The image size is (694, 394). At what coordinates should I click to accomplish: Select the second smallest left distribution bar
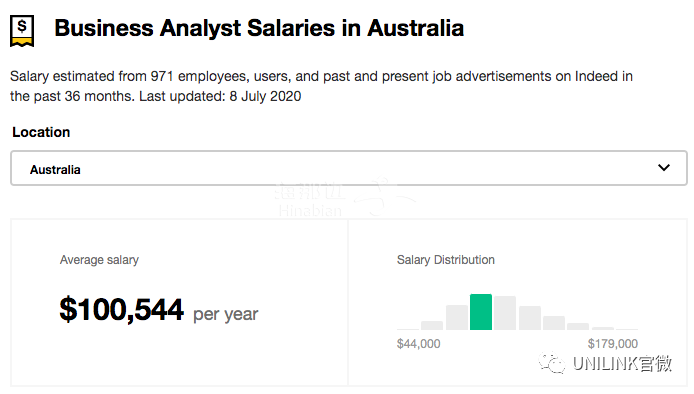432,325
